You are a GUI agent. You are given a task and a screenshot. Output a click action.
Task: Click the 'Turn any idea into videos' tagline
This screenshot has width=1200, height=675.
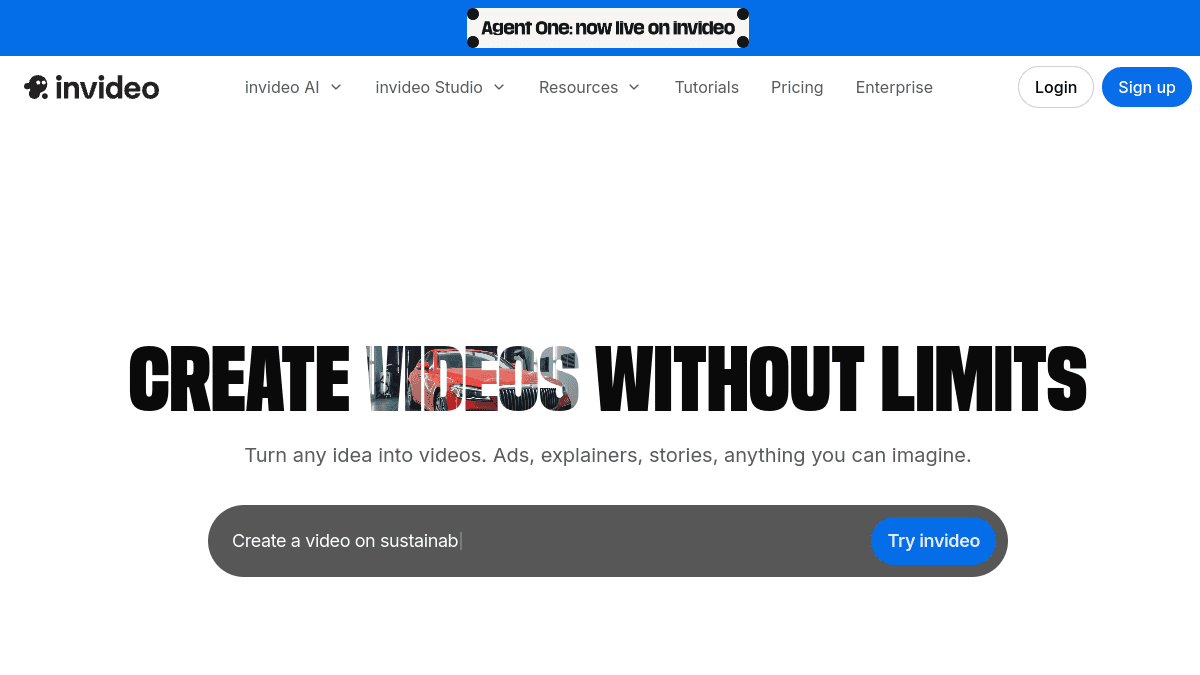(x=608, y=455)
